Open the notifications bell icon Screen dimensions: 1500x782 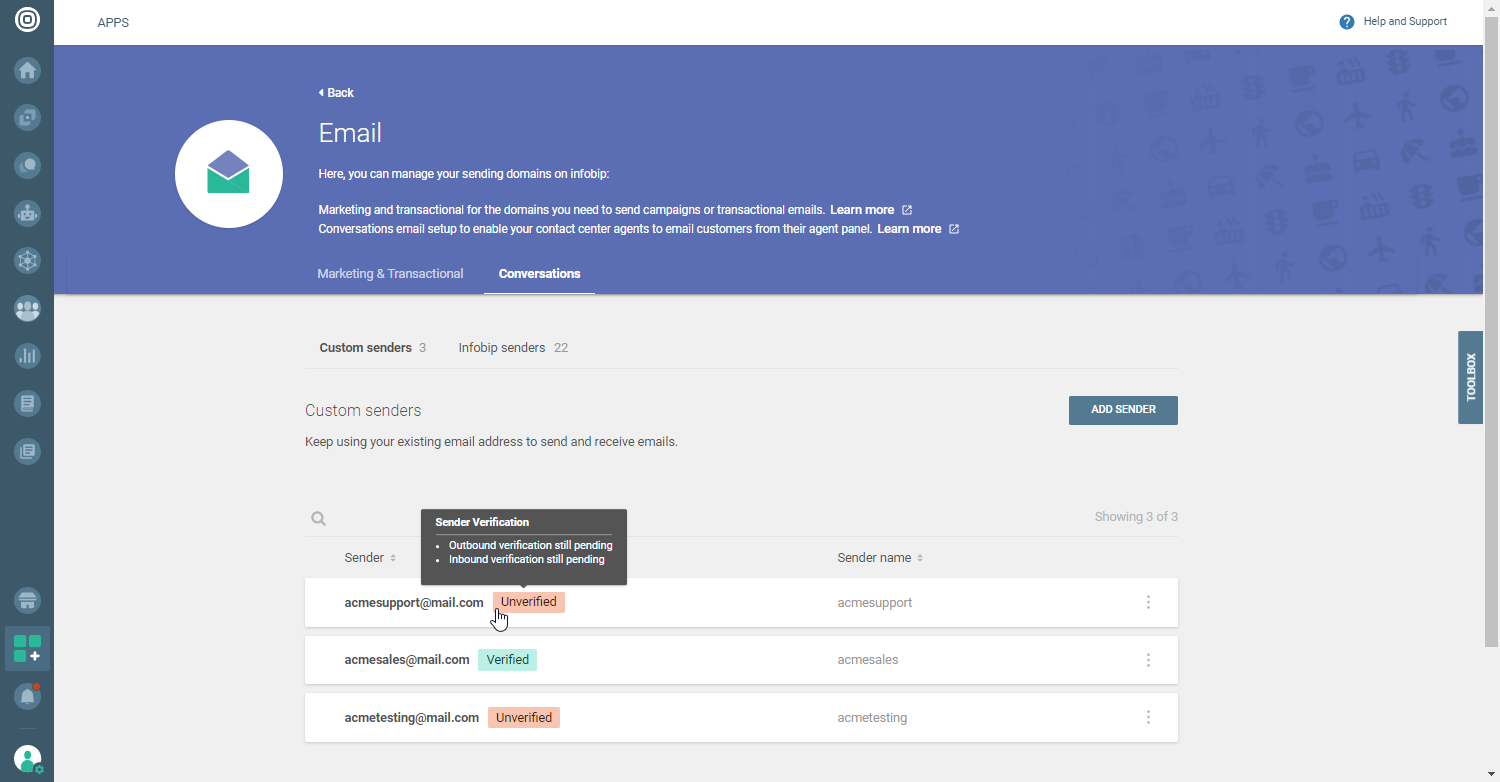(27, 696)
